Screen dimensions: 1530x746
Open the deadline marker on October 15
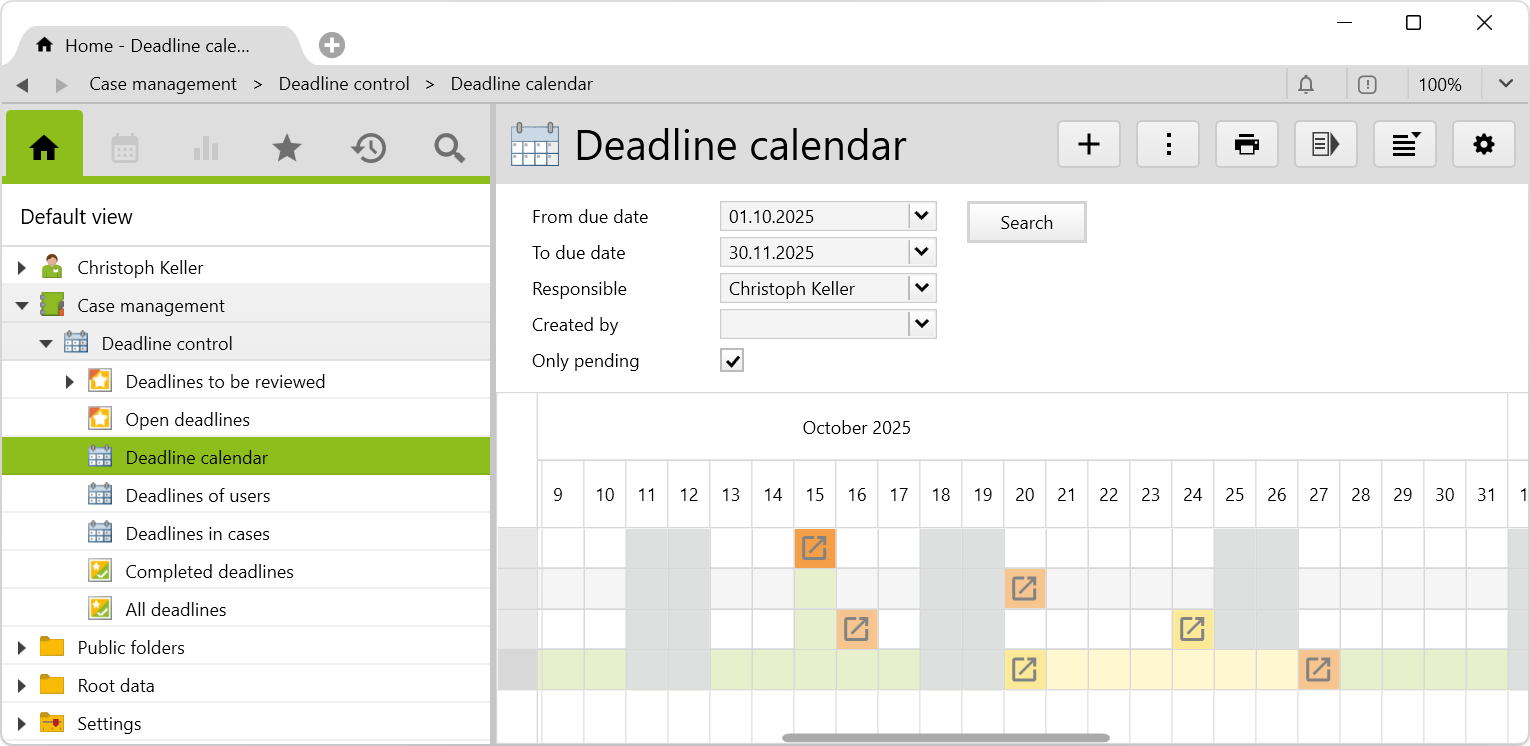[815, 548]
